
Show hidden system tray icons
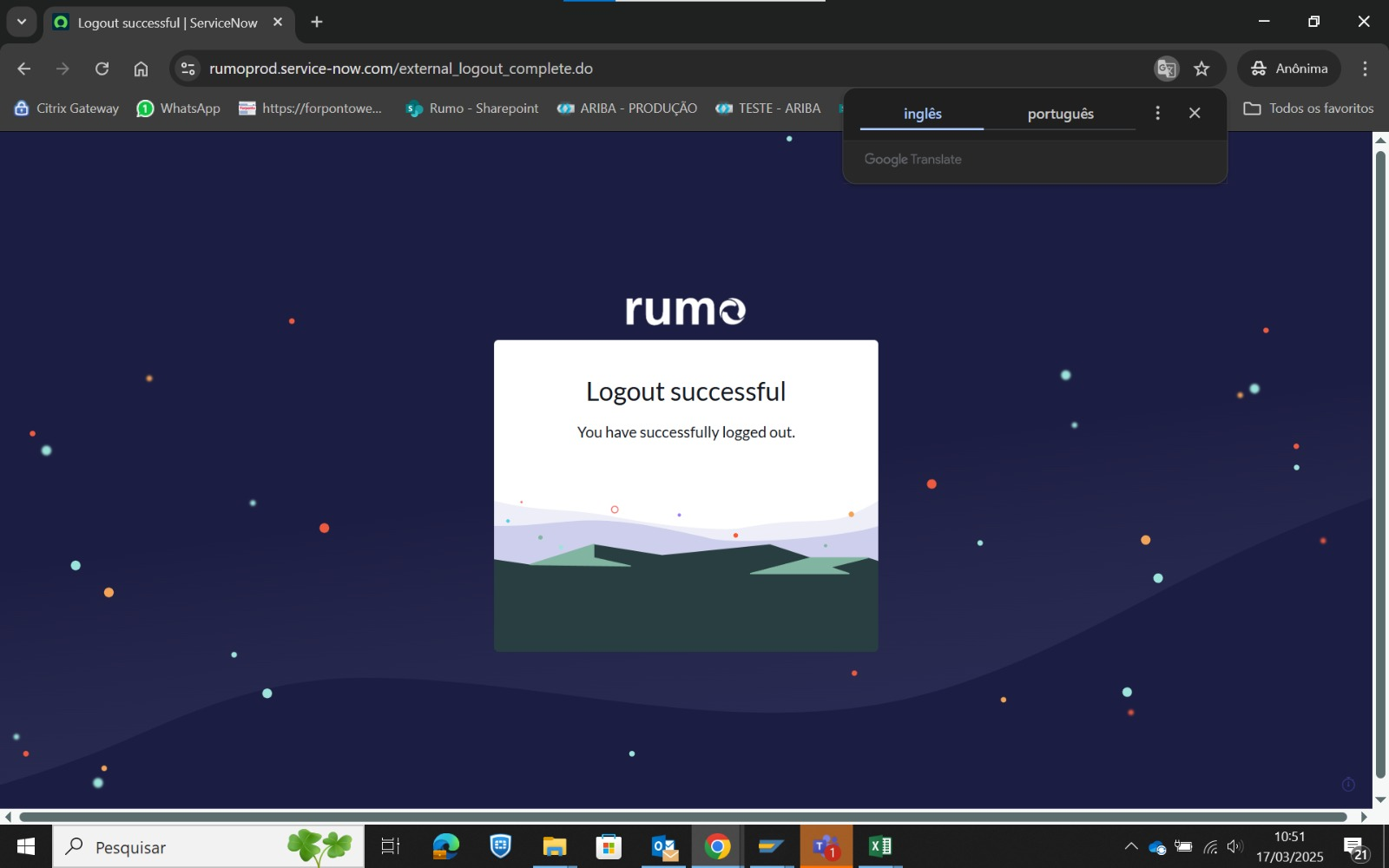point(1131,846)
